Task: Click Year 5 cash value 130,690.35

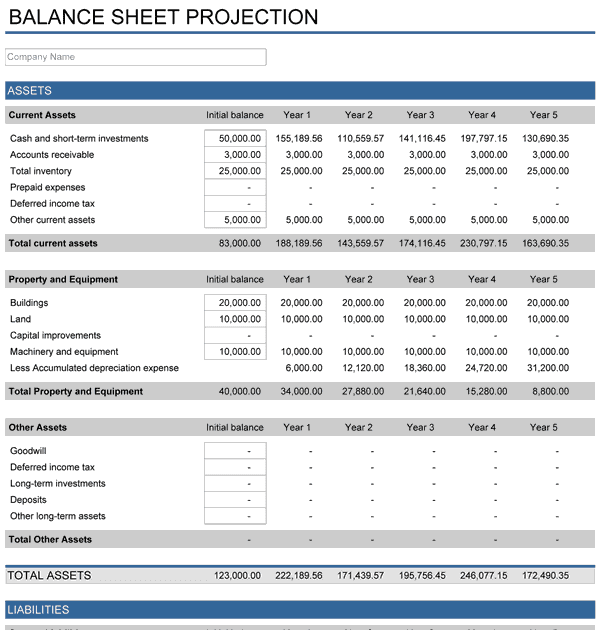Action: pyautogui.click(x=545, y=139)
